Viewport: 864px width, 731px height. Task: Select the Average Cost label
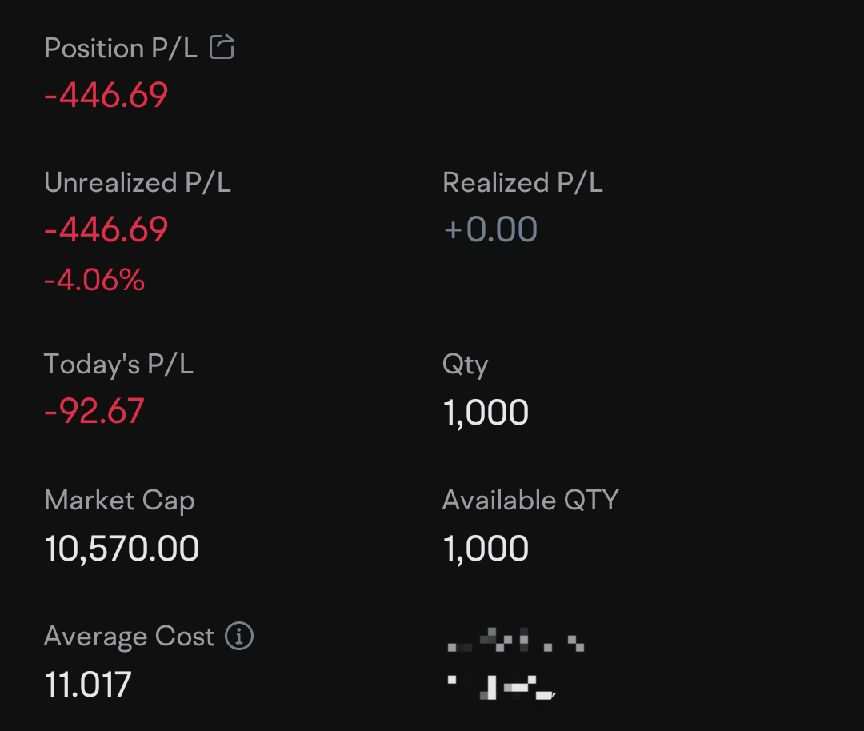(129, 637)
